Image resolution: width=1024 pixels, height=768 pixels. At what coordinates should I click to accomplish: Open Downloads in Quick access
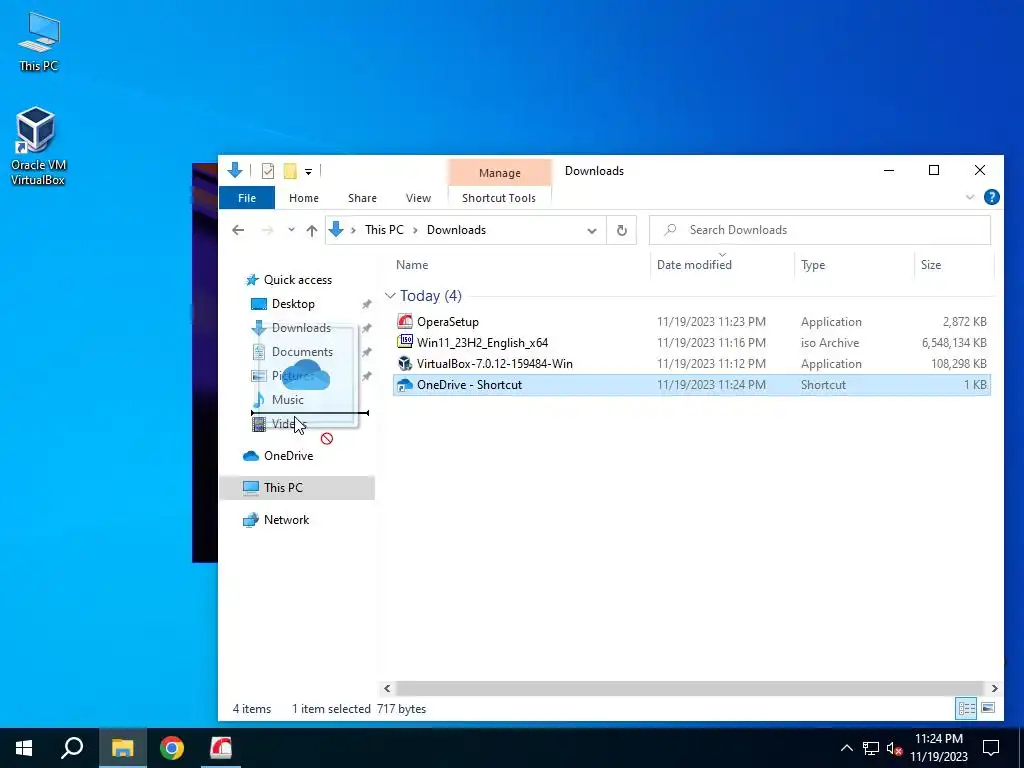[x=301, y=328]
